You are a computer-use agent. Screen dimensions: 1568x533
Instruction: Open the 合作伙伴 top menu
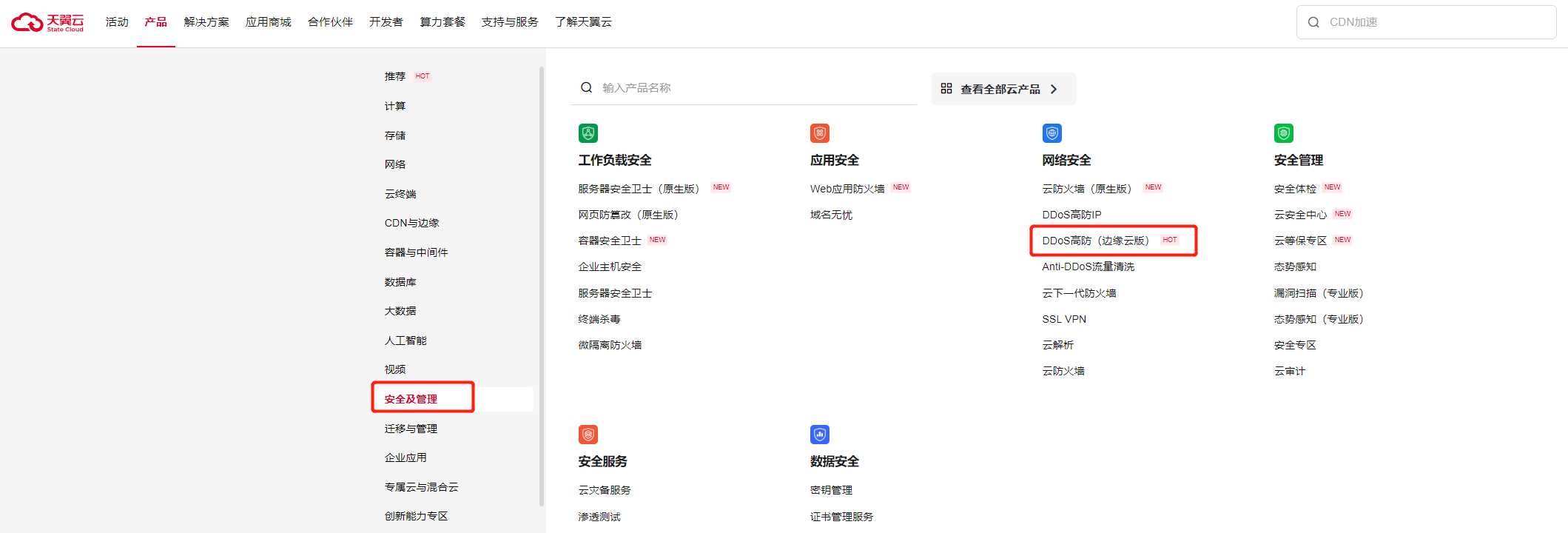coord(330,22)
